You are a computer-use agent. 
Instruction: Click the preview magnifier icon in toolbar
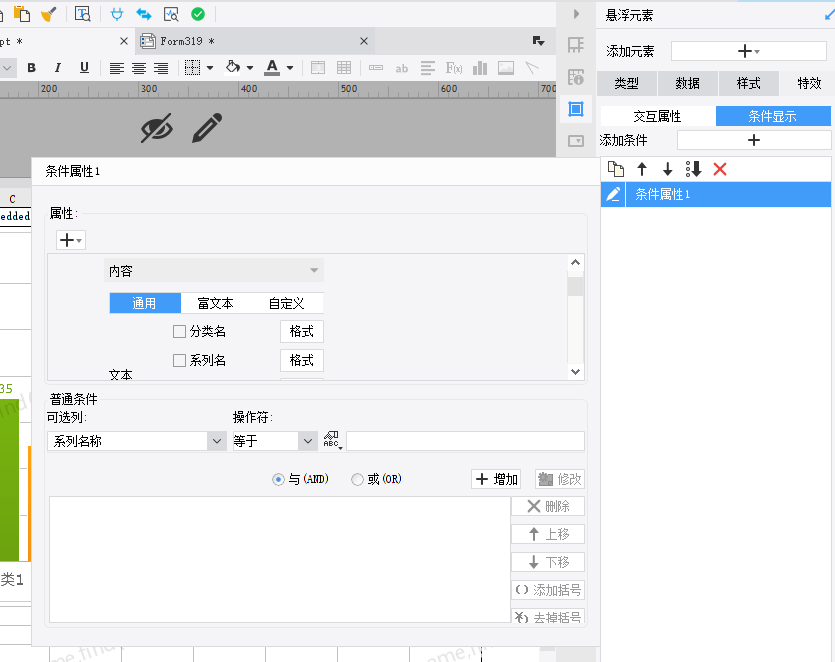pos(171,14)
